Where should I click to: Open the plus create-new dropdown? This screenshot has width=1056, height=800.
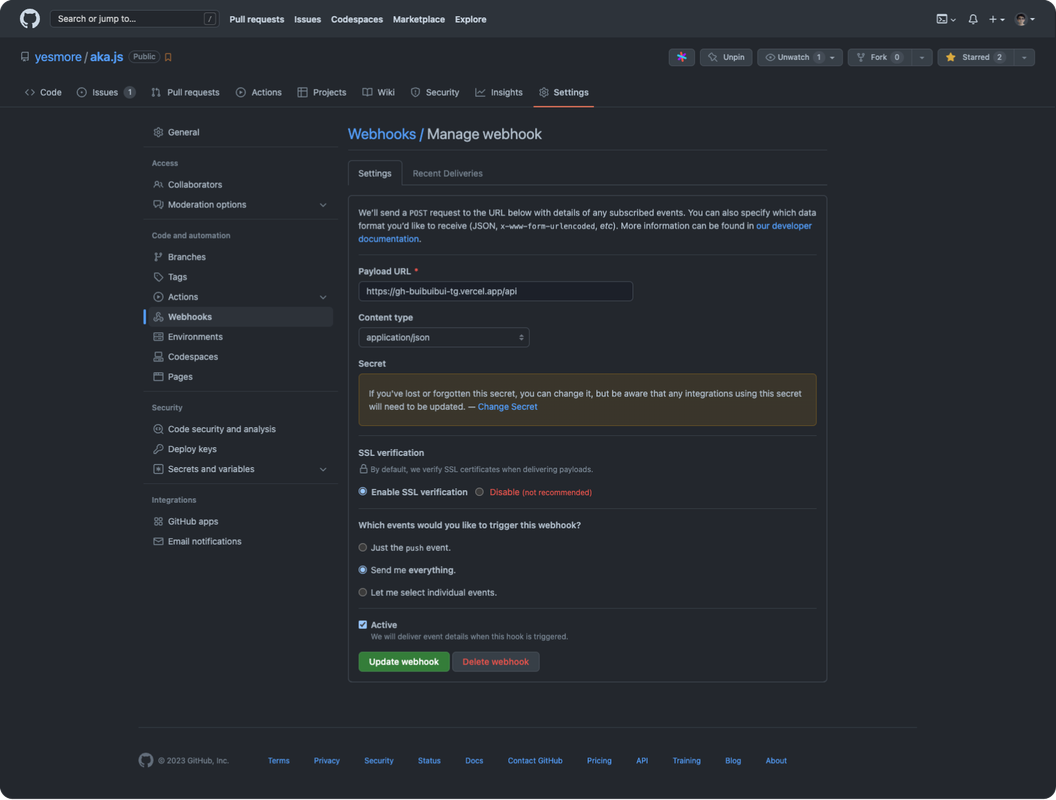997,20
